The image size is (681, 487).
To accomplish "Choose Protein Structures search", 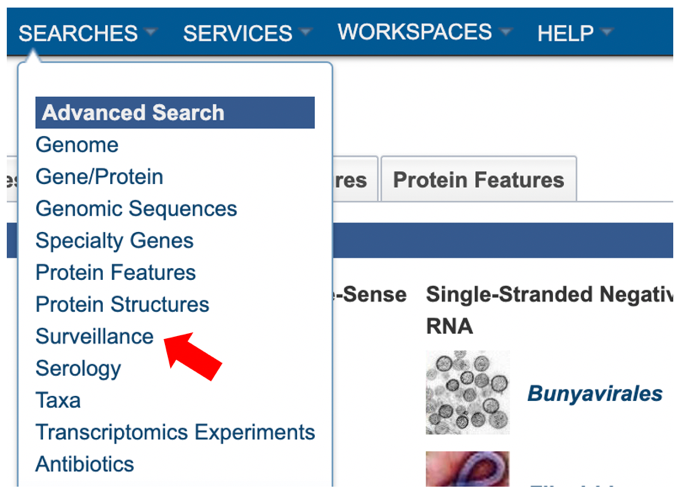I will click(x=122, y=305).
